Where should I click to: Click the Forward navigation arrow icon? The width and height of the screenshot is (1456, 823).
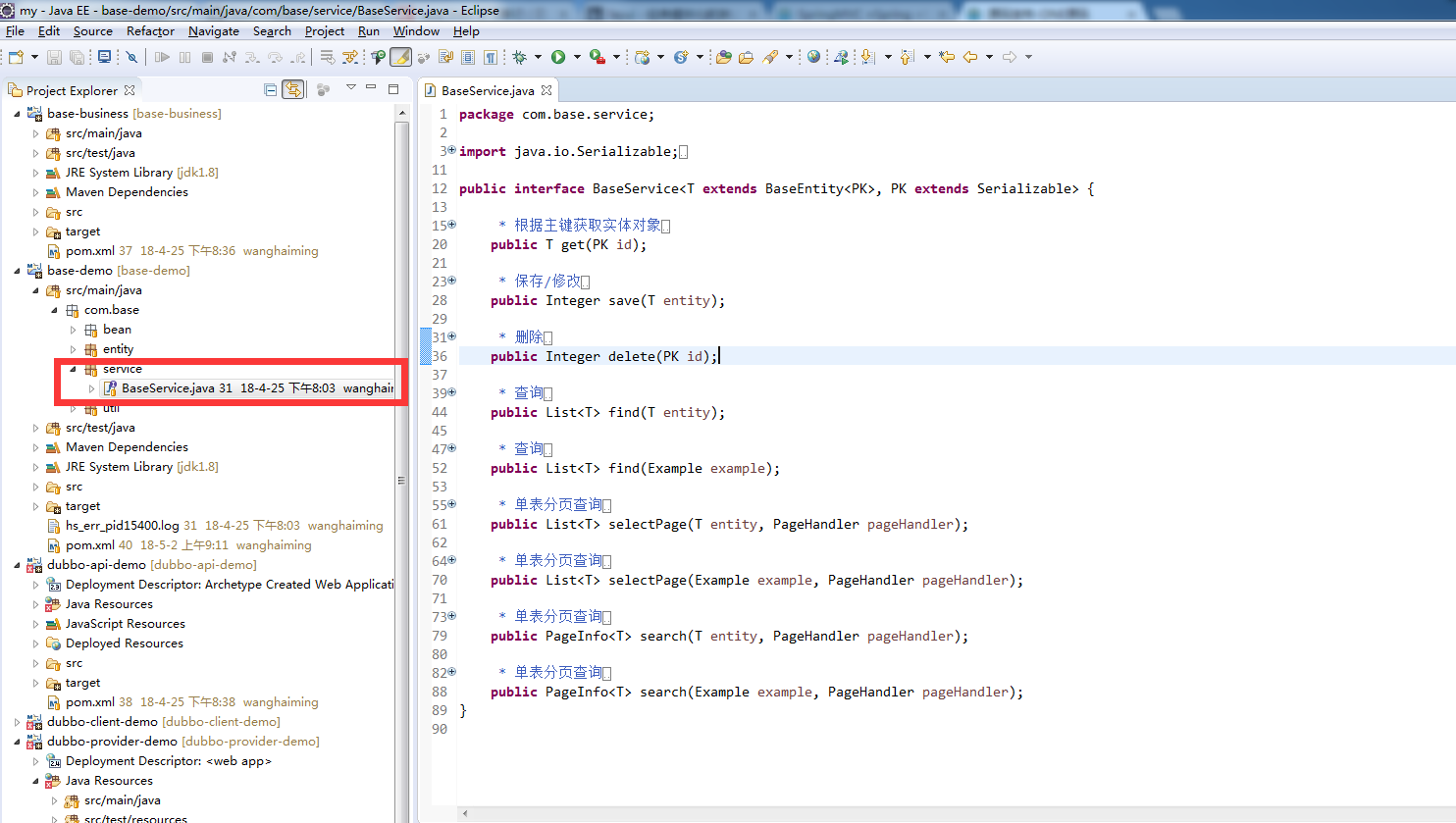(1010, 57)
